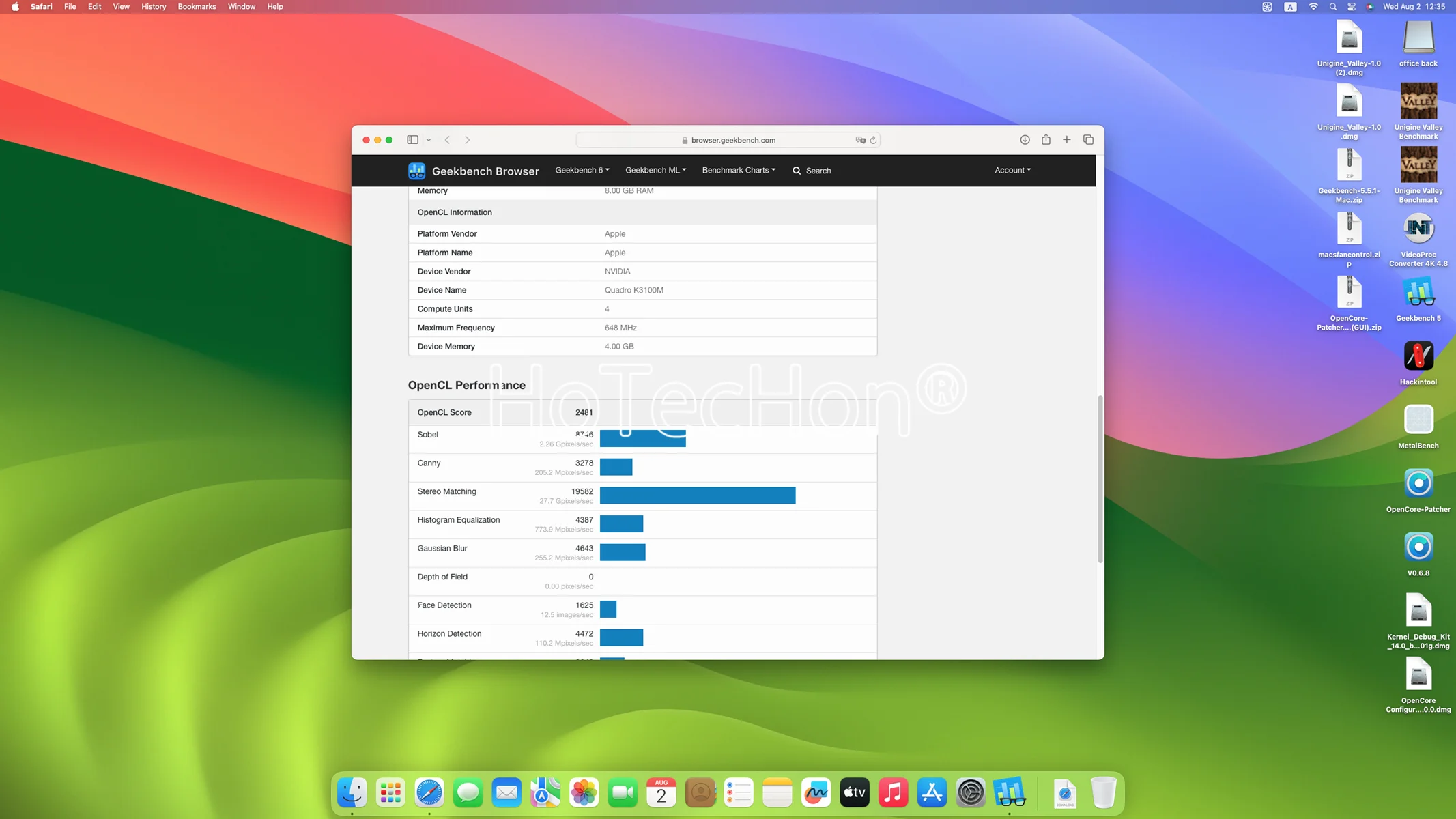Image resolution: width=1456 pixels, height=819 pixels.
Task: Click Search in the Geekbench navbar
Action: tap(812, 171)
